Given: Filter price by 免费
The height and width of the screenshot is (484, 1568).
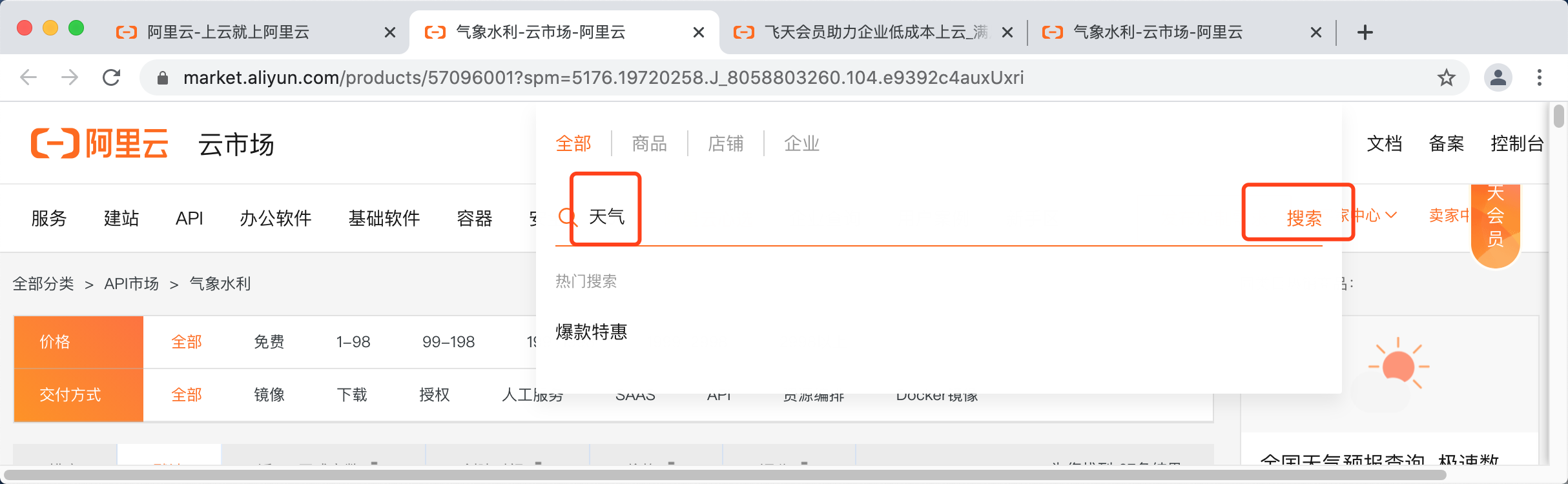Looking at the screenshot, I should [x=269, y=342].
